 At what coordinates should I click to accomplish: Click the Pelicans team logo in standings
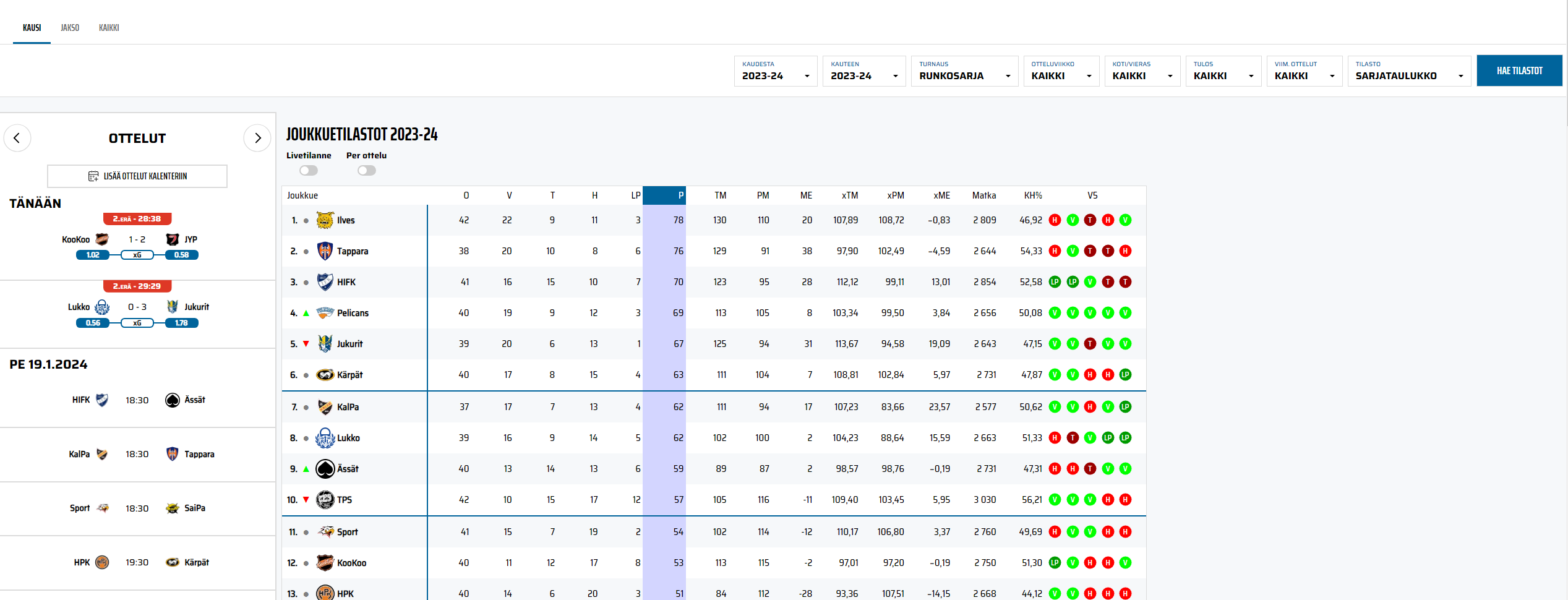325,313
